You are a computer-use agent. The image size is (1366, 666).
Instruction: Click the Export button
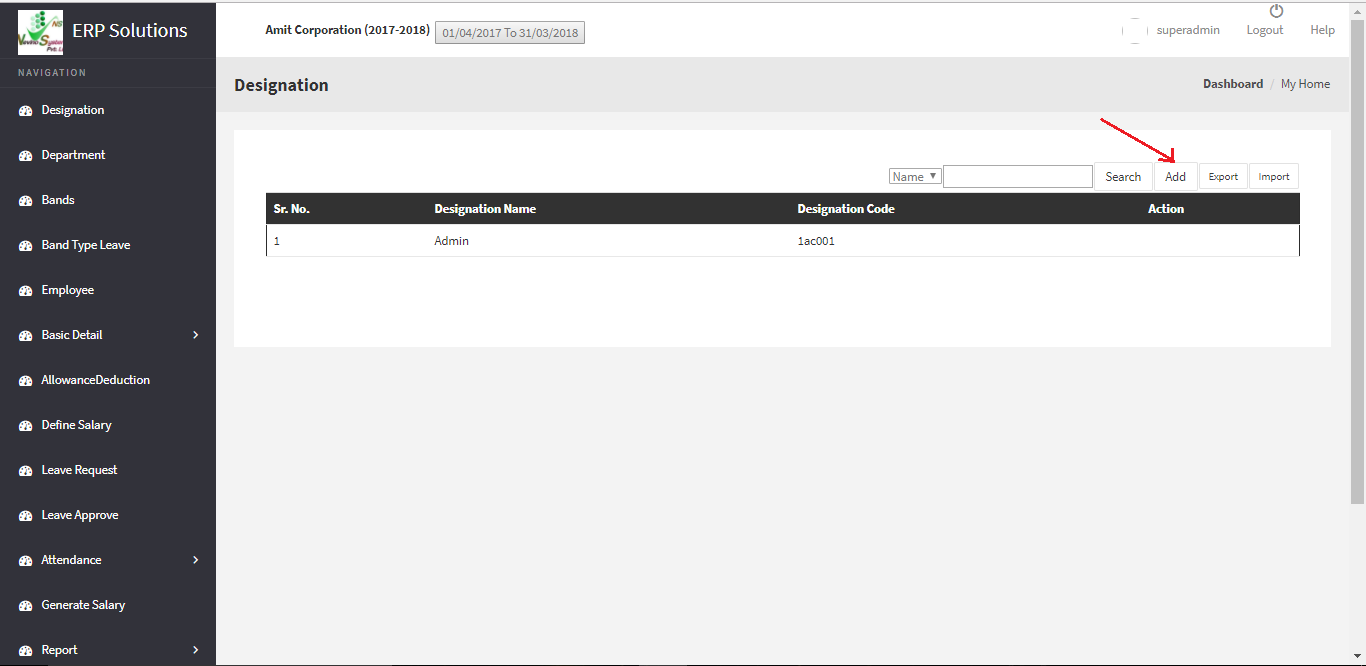coord(1223,177)
